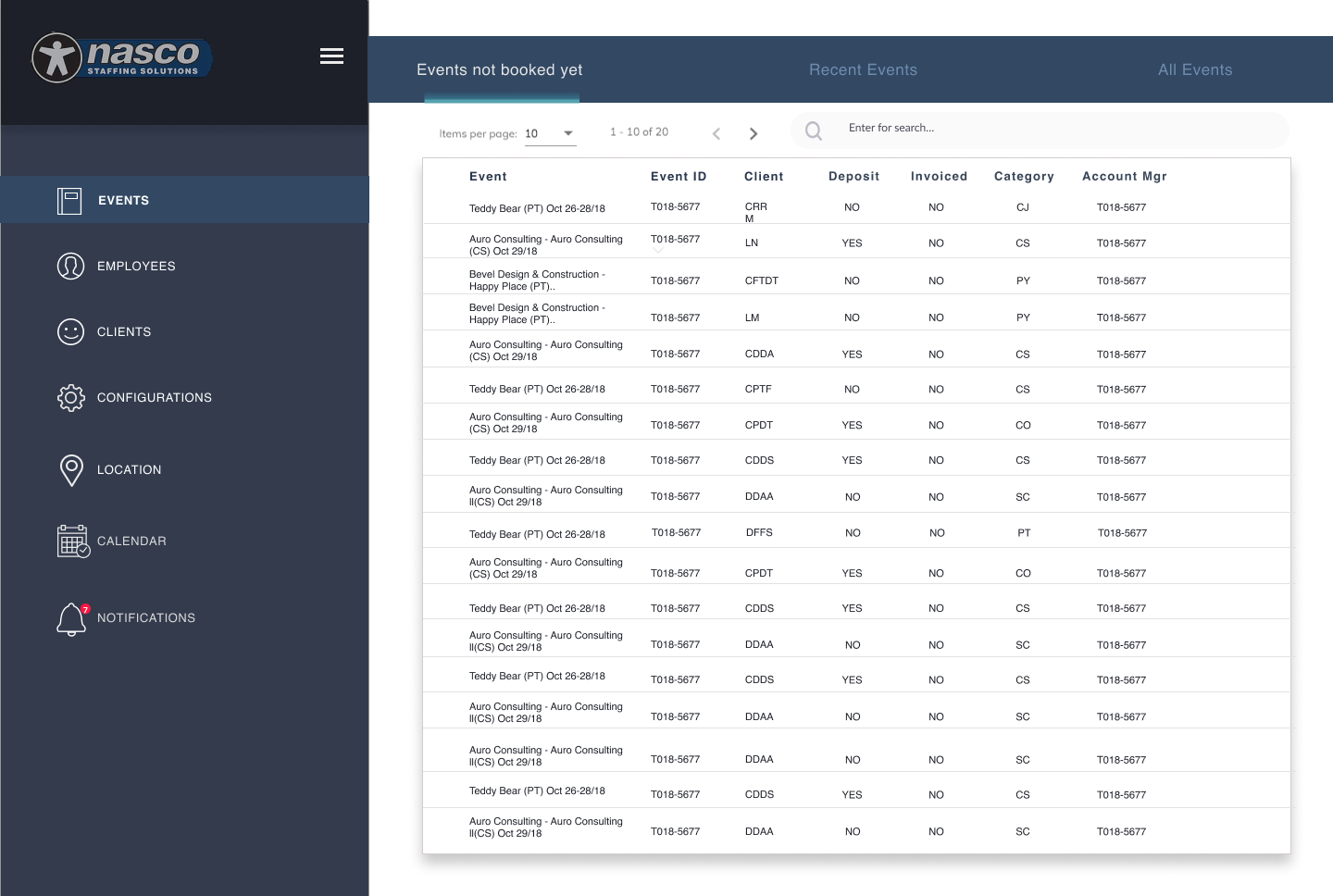Viewport: 1333px width, 896px height.
Task: Click the Account Mgr column header
Action: tap(1125, 176)
